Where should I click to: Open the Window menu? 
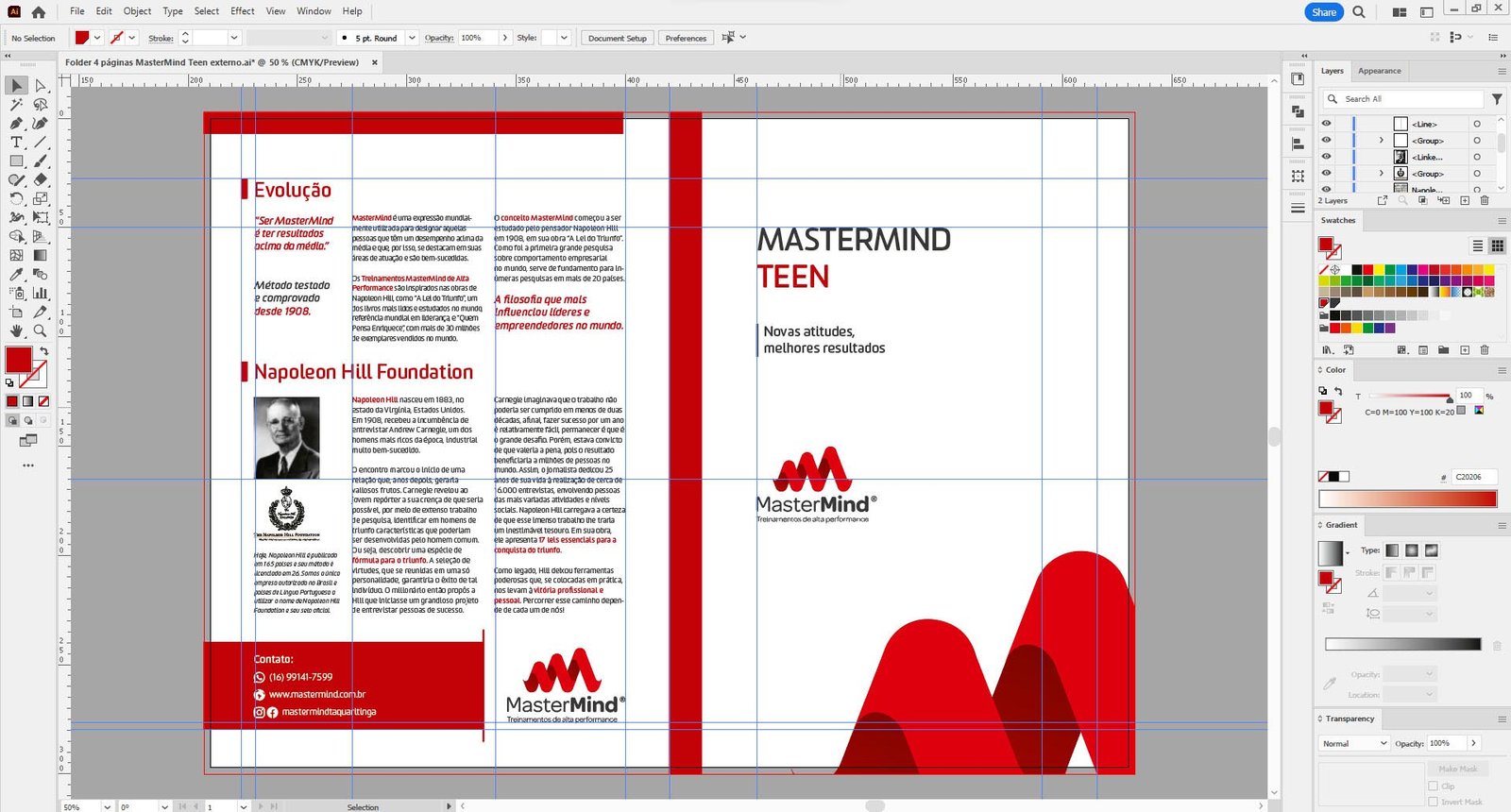[314, 11]
